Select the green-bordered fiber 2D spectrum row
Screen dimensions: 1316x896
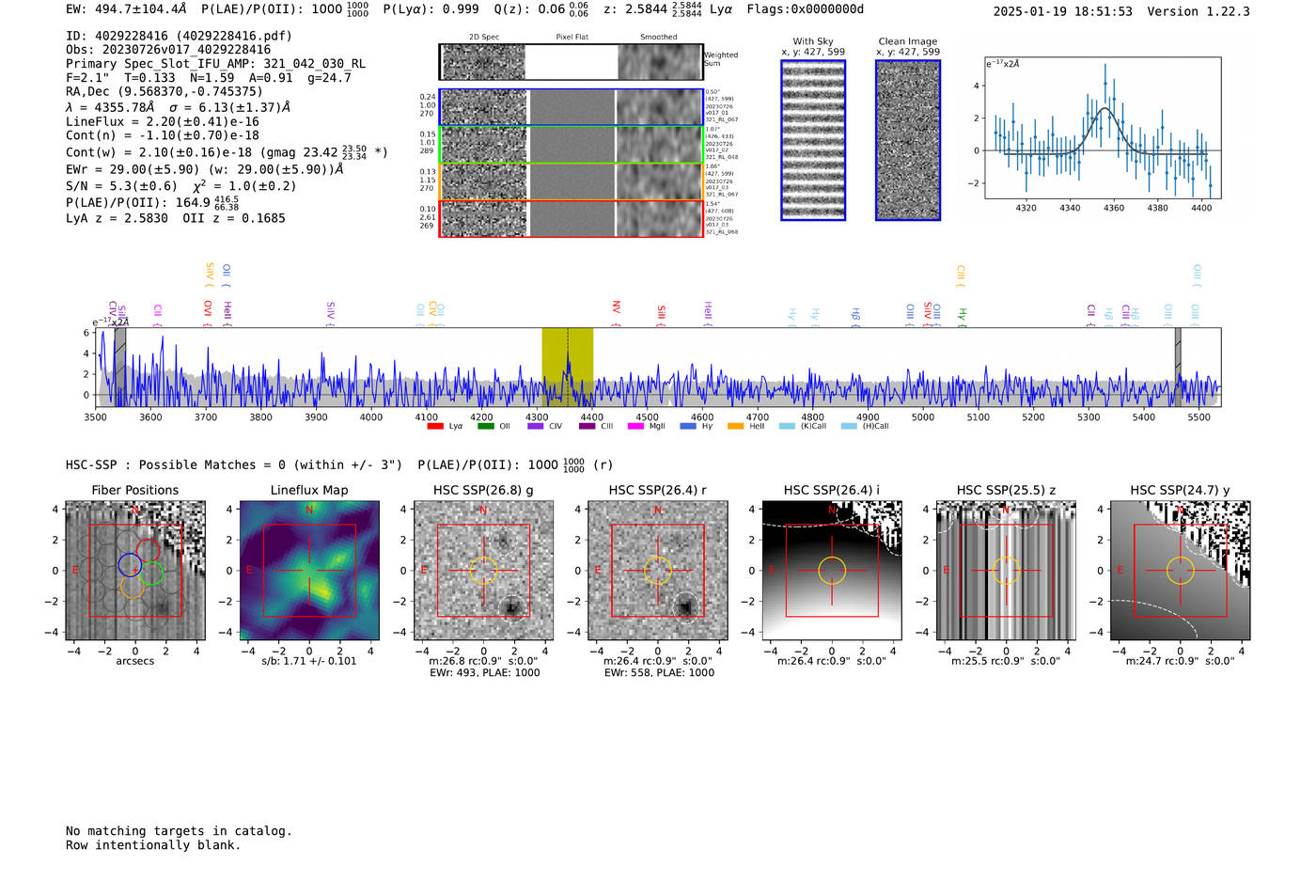point(572,145)
